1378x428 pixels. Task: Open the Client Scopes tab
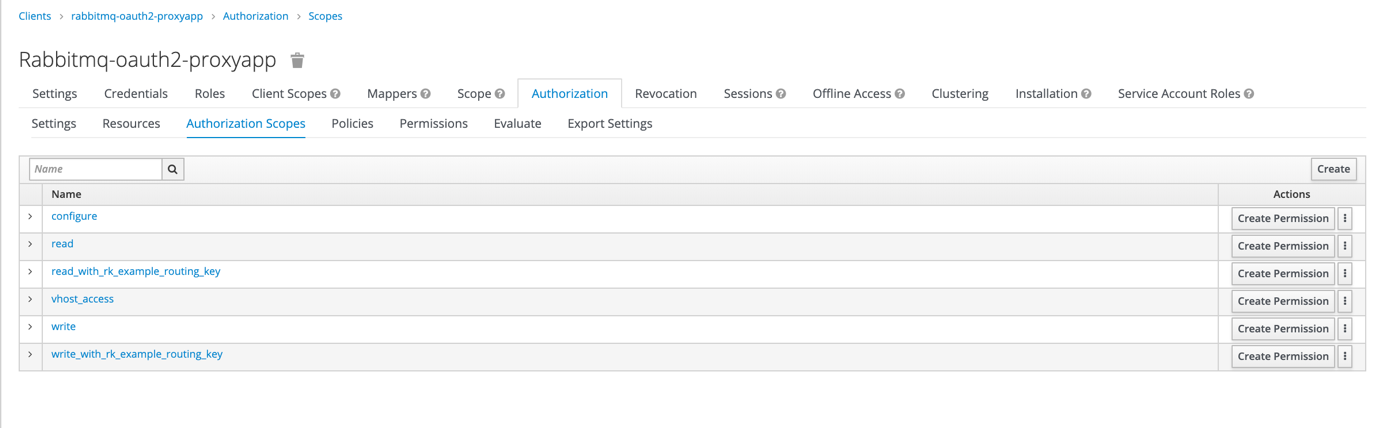pyautogui.click(x=289, y=93)
